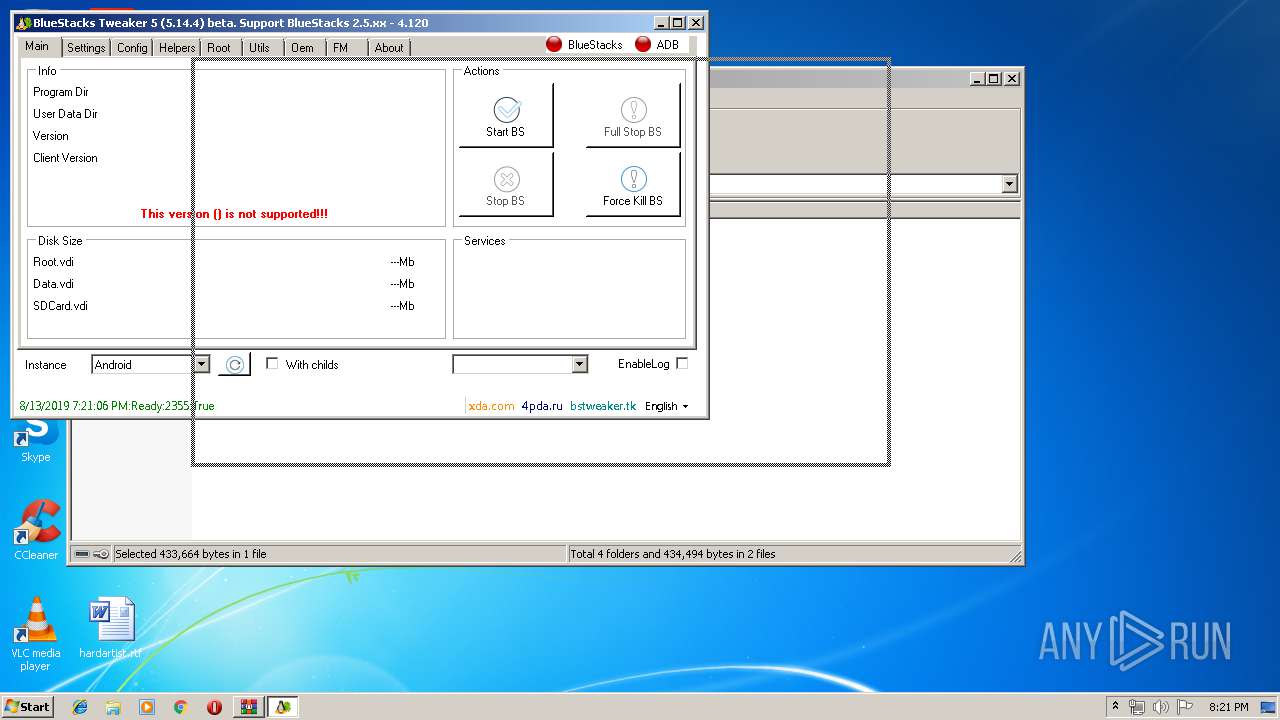Toggle the EnableLog checkbox

682,364
